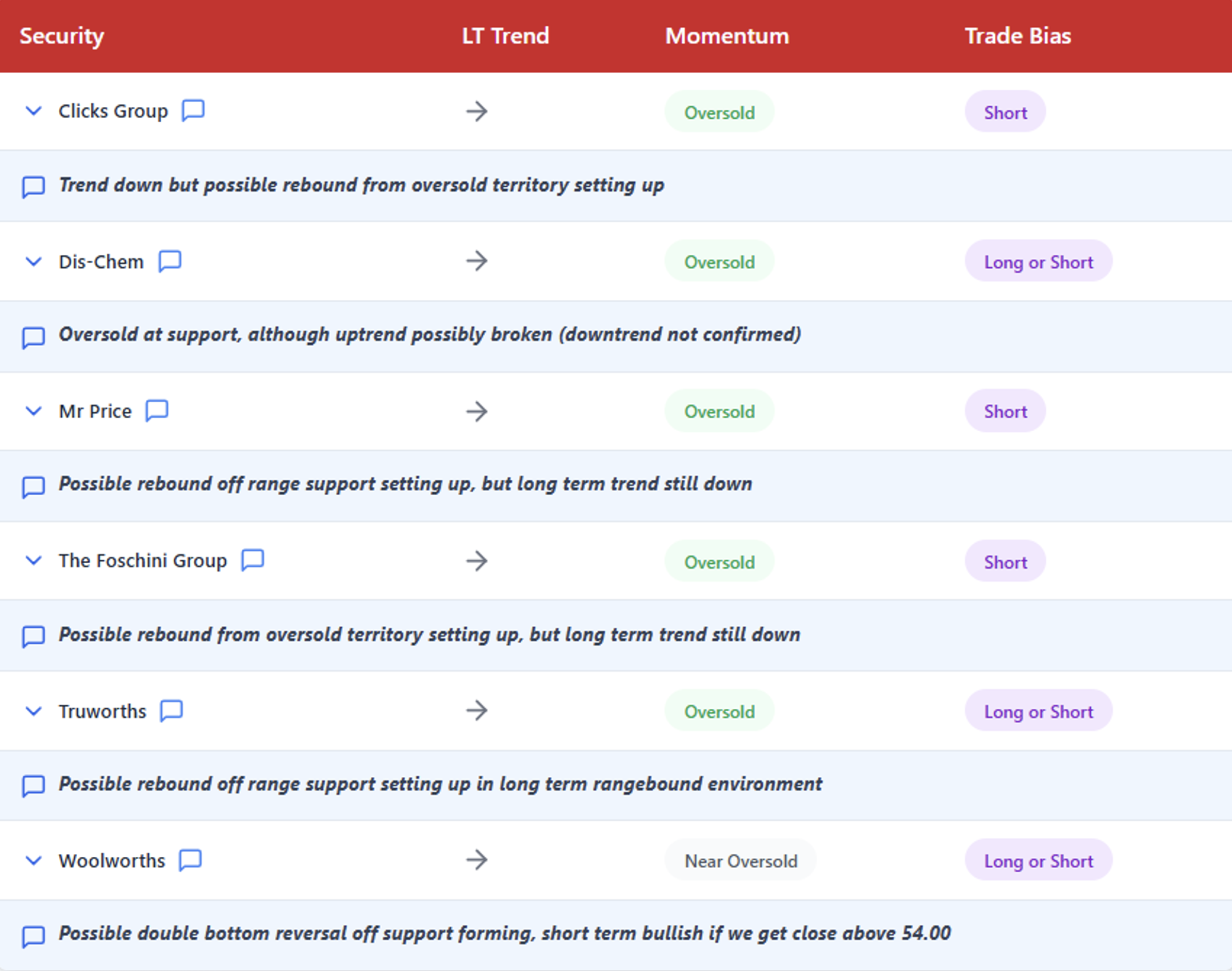This screenshot has width=1232, height=971.
Task: Click comment icon next to Clicks Group
Action: pyautogui.click(x=193, y=110)
